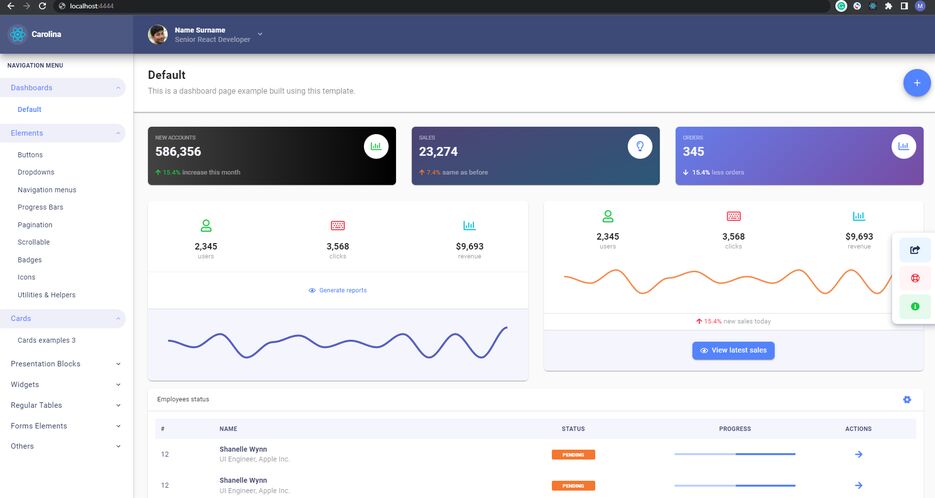
Task: Expand the Presentation Blocks menu
Action: (x=65, y=364)
